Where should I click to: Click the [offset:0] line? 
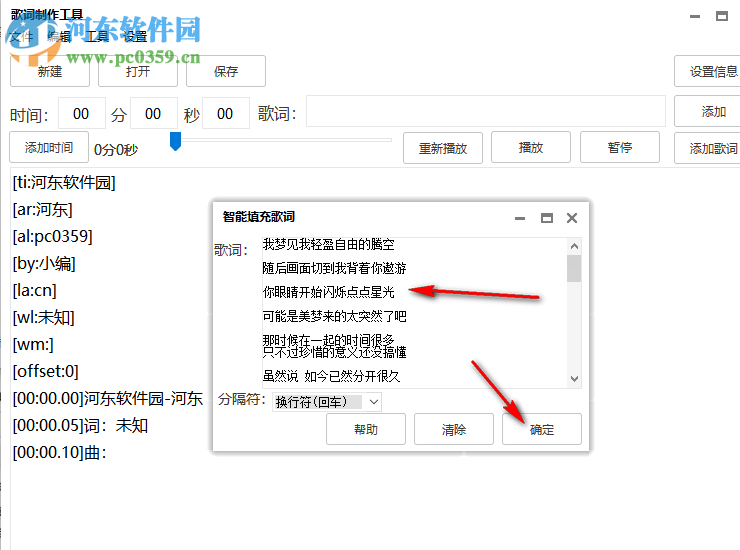(x=45, y=371)
